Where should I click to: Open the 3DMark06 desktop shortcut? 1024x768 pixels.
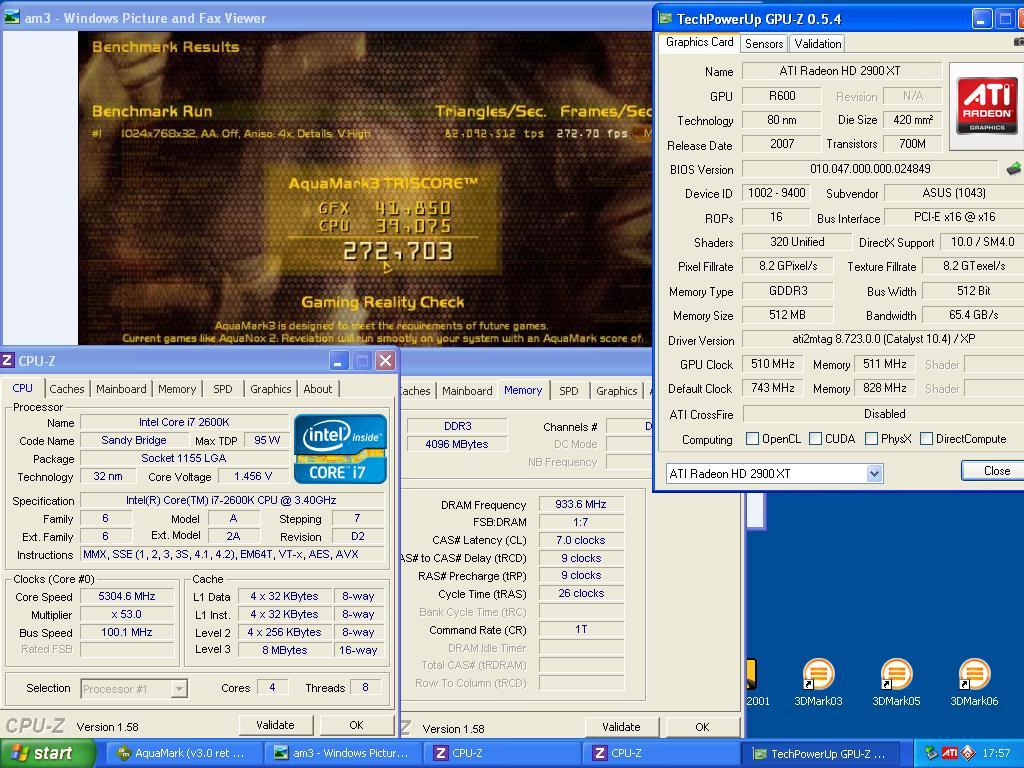point(974,682)
